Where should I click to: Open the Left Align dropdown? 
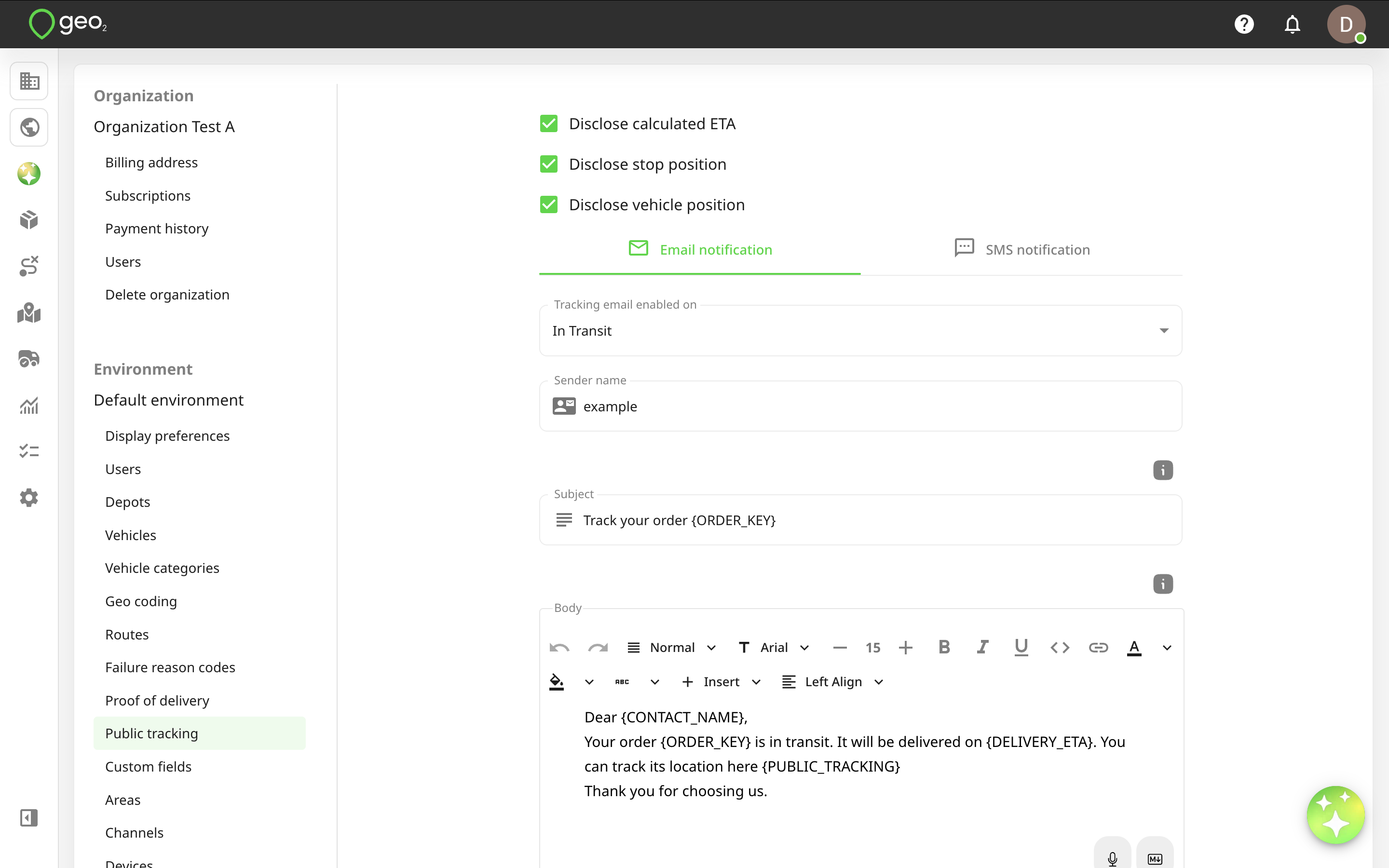[833, 682]
